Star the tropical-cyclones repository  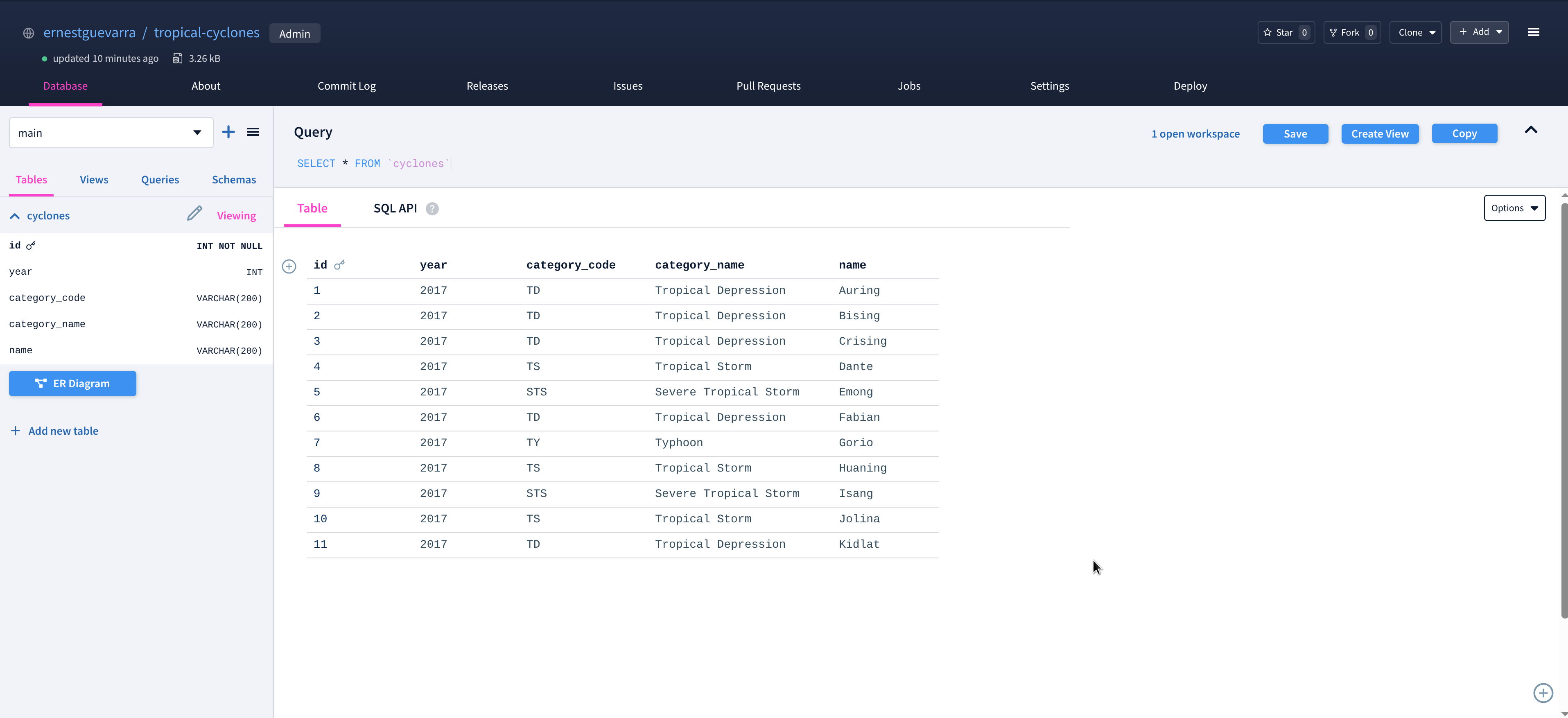[1286, 32]
